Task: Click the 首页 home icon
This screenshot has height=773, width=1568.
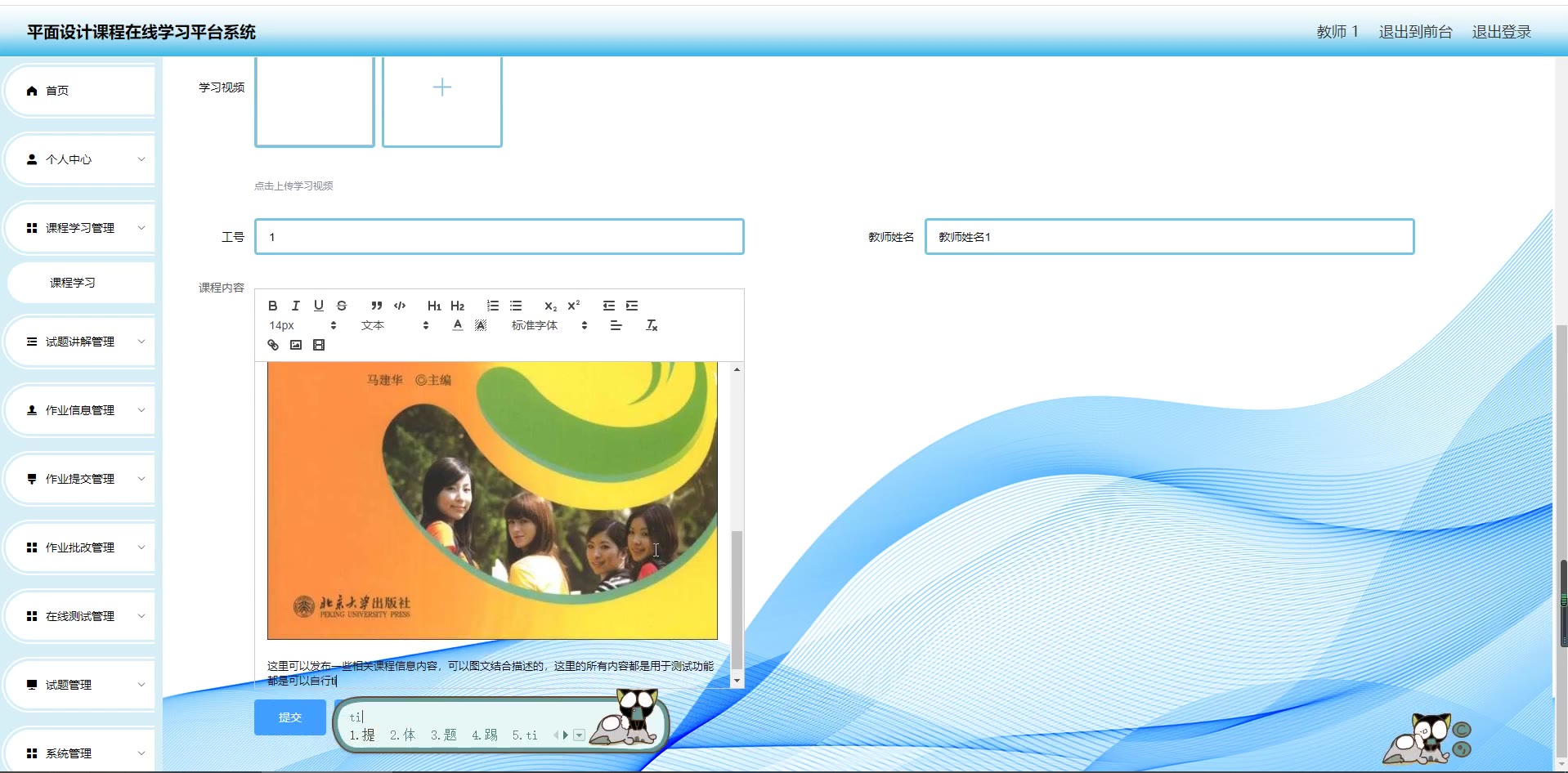Action: pos(32,91)
